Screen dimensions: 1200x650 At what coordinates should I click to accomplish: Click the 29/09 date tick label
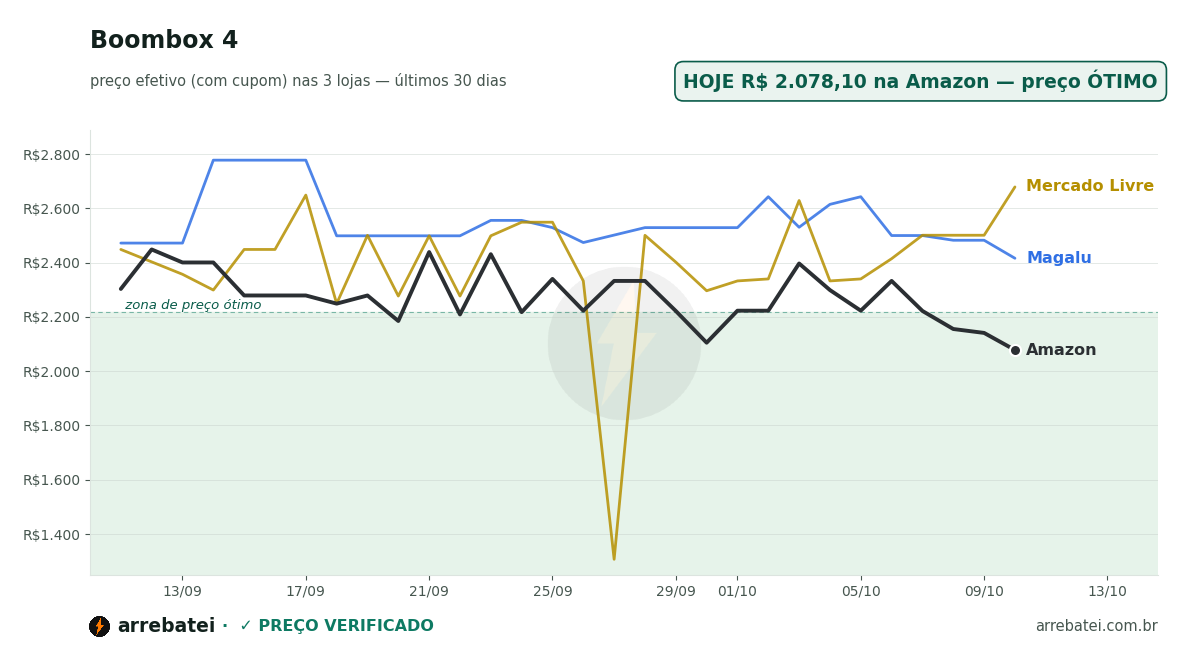676,592
